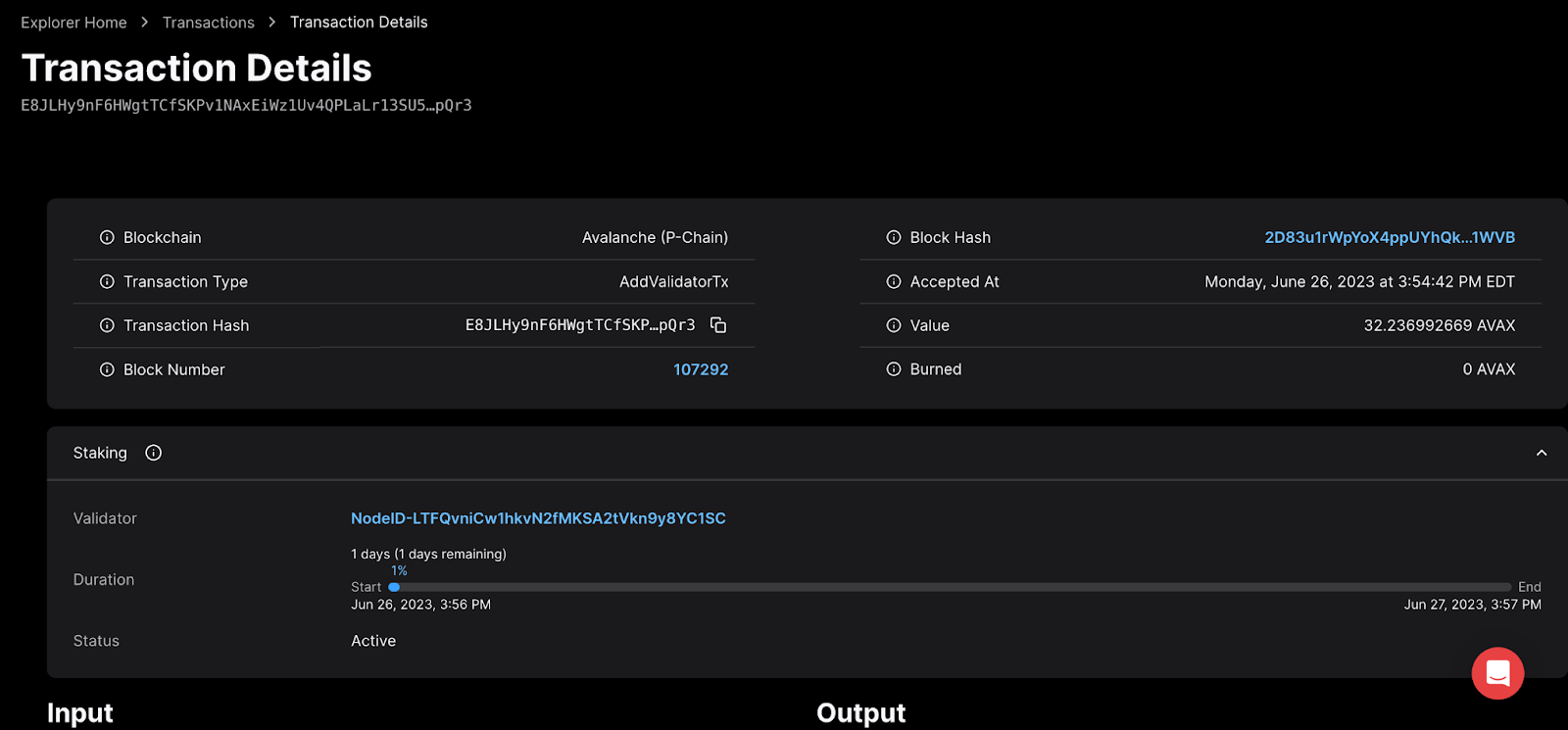Click the info icon beside Accepted At
This screenshot has height=730, width=1568.
click(894, 281)
